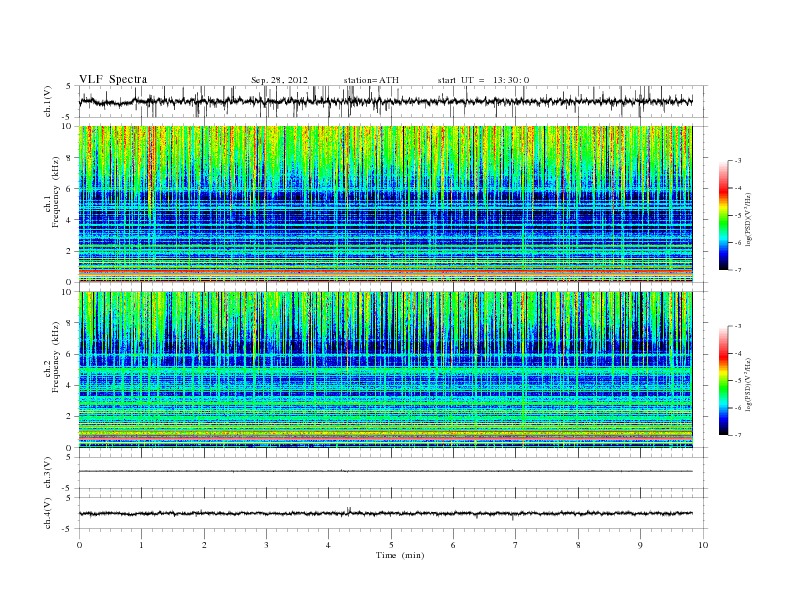This screenshot has height=612, width=792.
Task: Click the time axis tick label '9'
Action: 640,545
